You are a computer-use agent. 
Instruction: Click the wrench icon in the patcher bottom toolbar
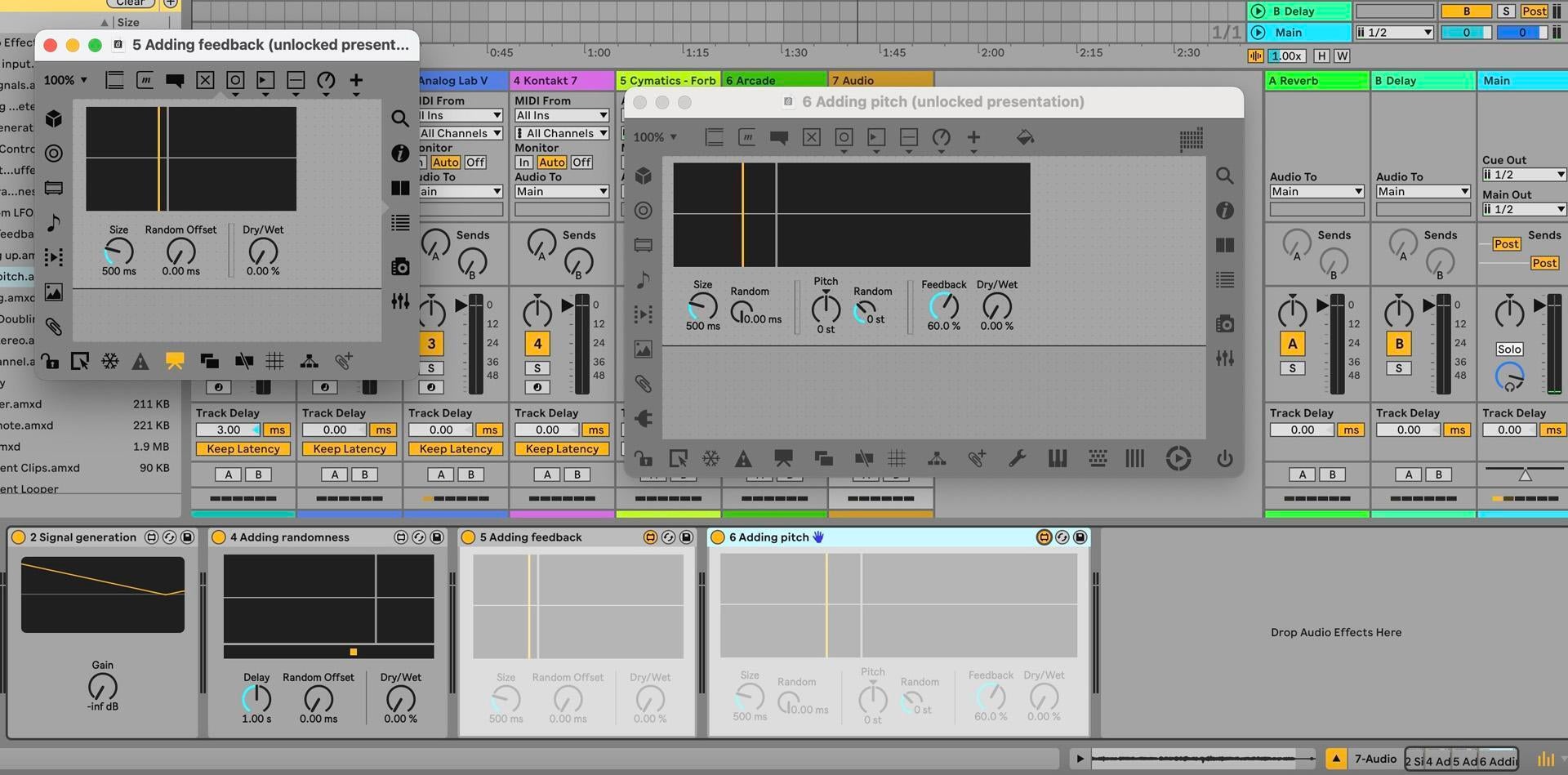pos(1016,459)
